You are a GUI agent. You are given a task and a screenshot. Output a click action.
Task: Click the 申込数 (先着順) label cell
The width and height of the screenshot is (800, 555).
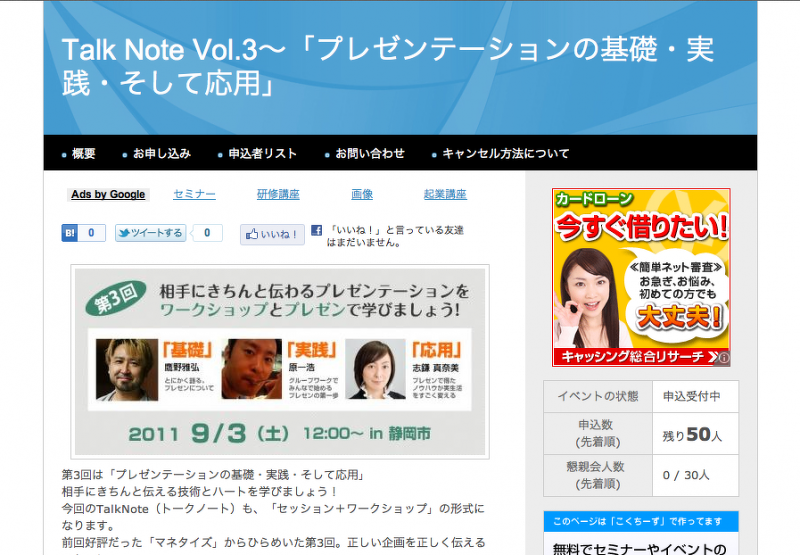click(x=597, y=434)
